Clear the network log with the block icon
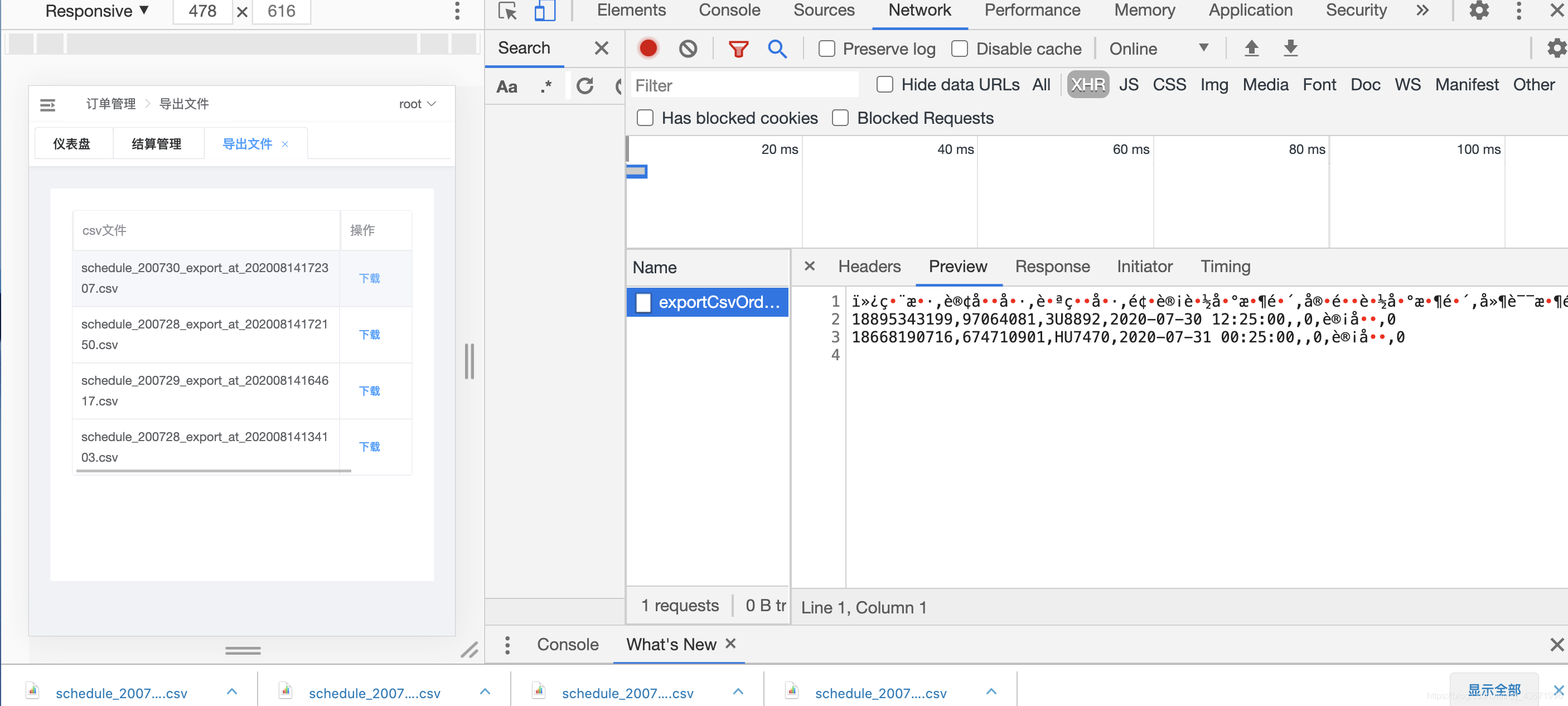The image size is (1568, 706). pyautogui.click(x=688, y=48)
